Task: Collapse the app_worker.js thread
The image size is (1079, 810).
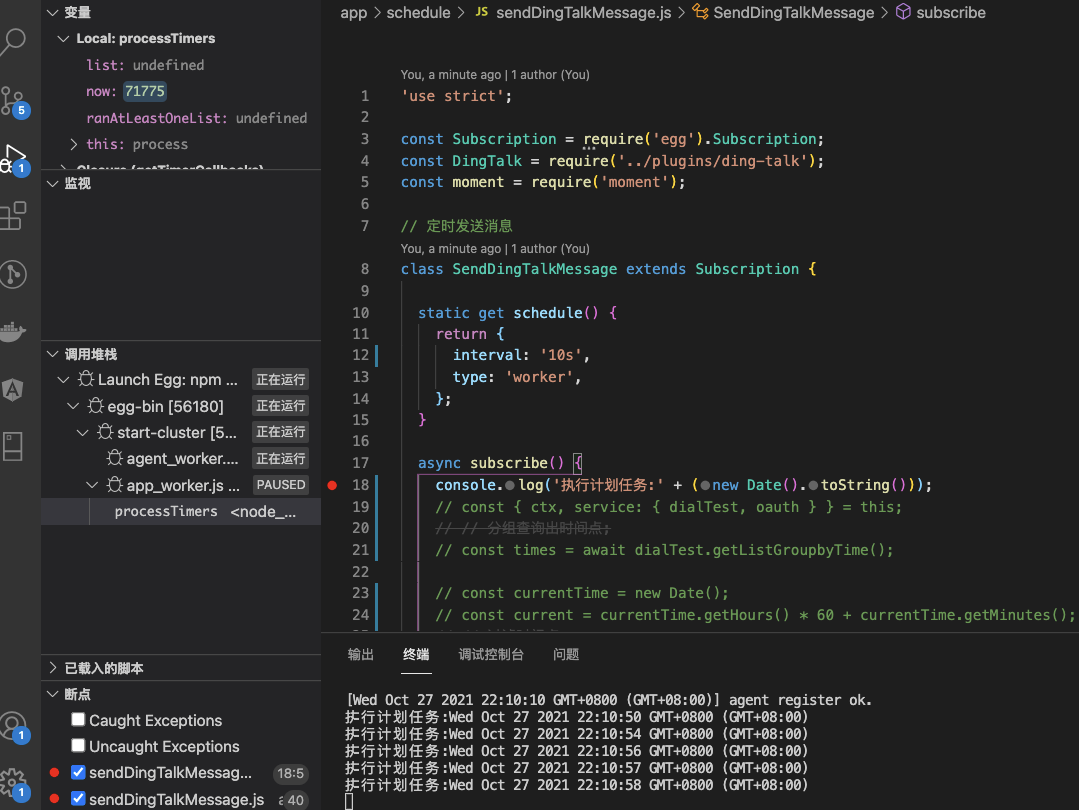Action: [92, 485]
